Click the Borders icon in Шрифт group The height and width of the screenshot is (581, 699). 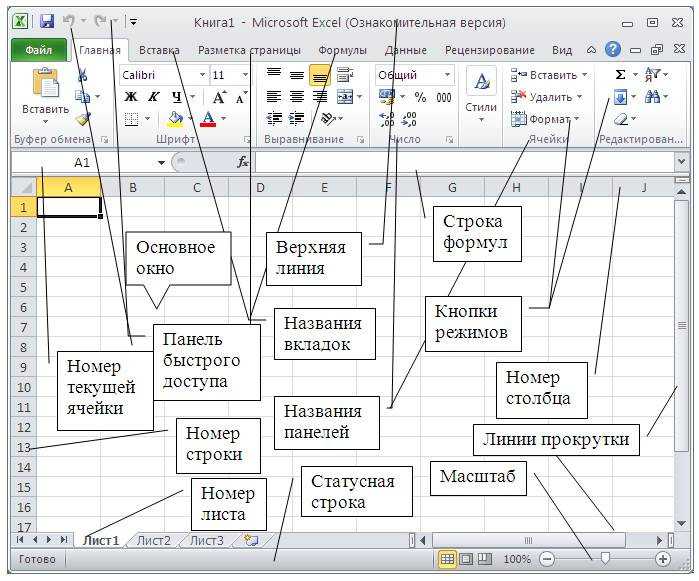[x=132, y=119]
